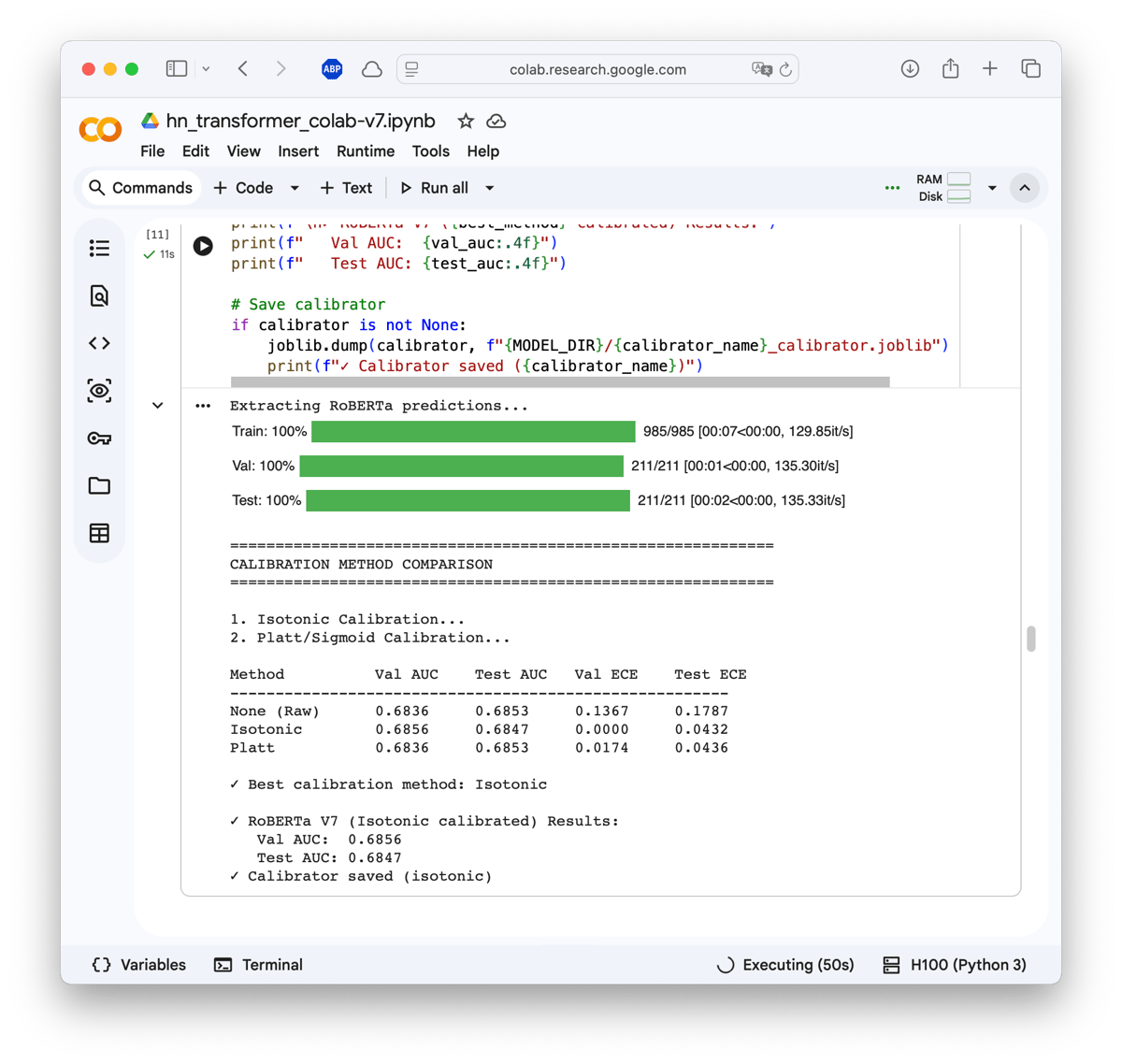Toggle the translate icon in the address bar

point(763,69)
